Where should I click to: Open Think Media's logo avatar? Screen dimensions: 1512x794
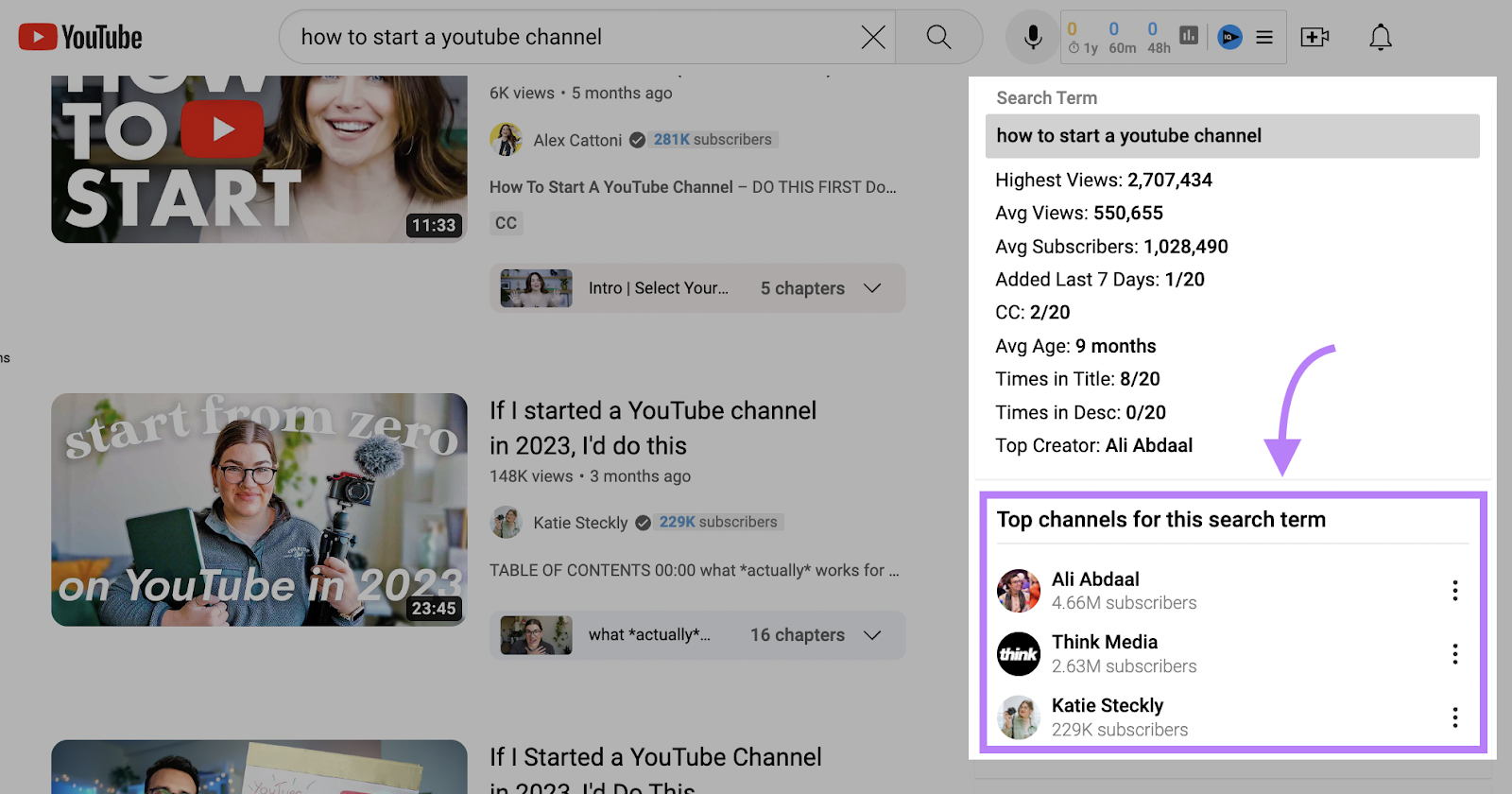[x=1019, y=654]
